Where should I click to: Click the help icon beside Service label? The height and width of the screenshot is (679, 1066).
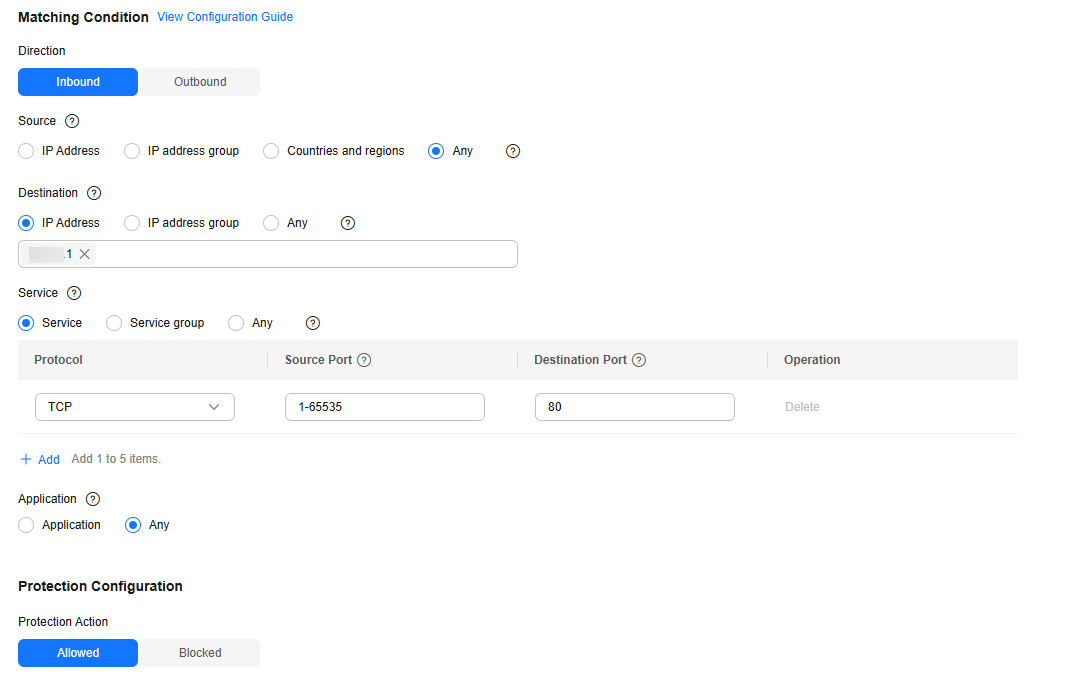(x=74, y=293)
